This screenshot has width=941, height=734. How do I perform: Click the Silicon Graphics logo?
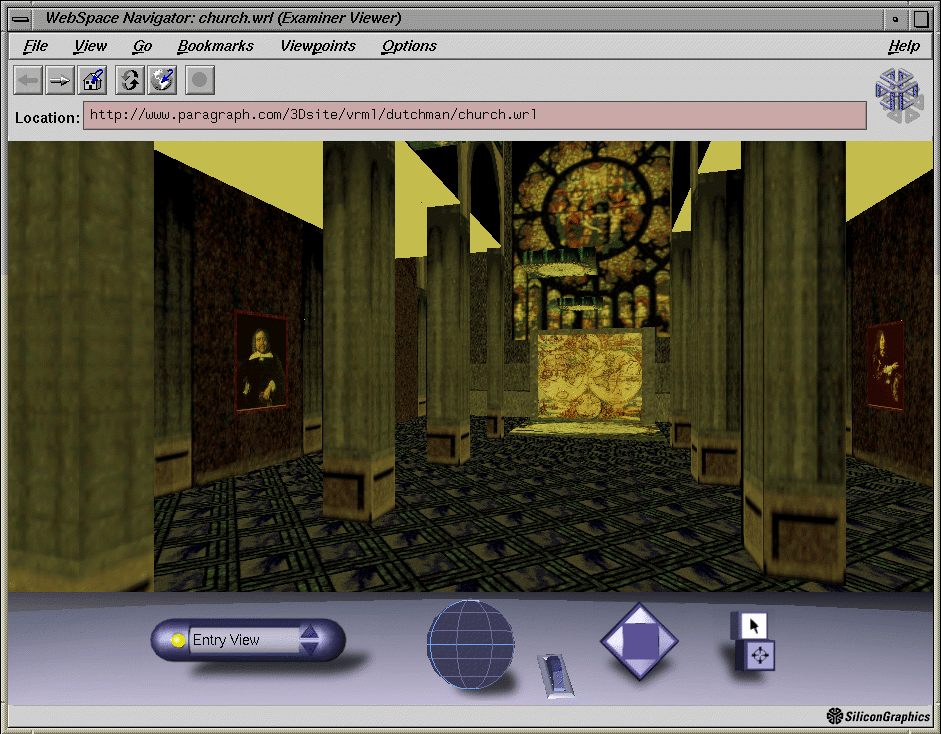coord(878,716)
